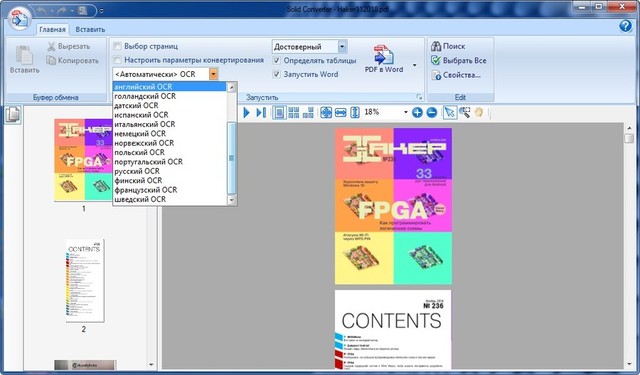Select the arrow pointer tool
This screenshot has width=640, height=375.
[449, 112]
